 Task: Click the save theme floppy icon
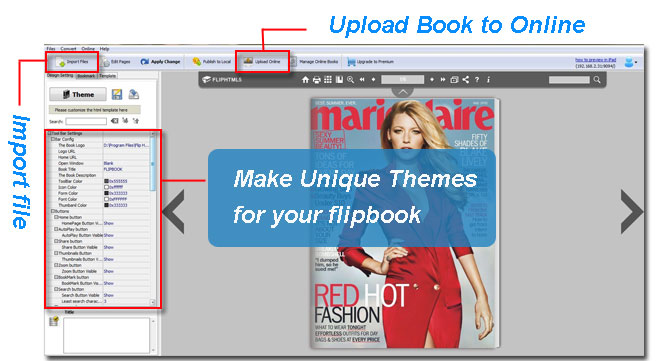(x=117, y=94)
